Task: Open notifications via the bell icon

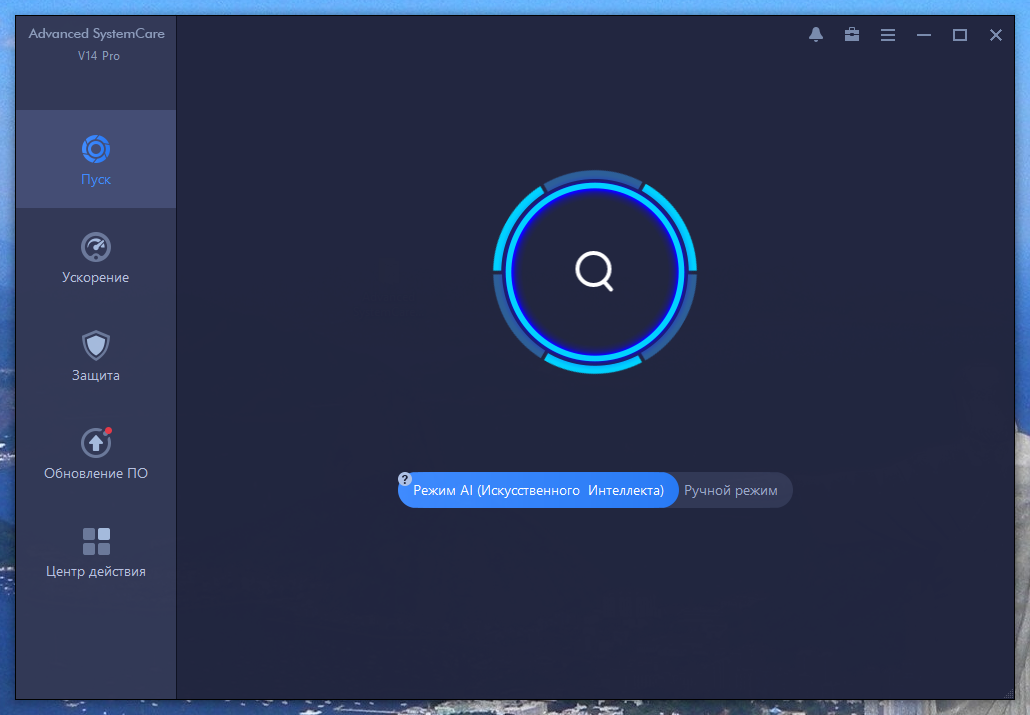Action: (x=816, y=35)
